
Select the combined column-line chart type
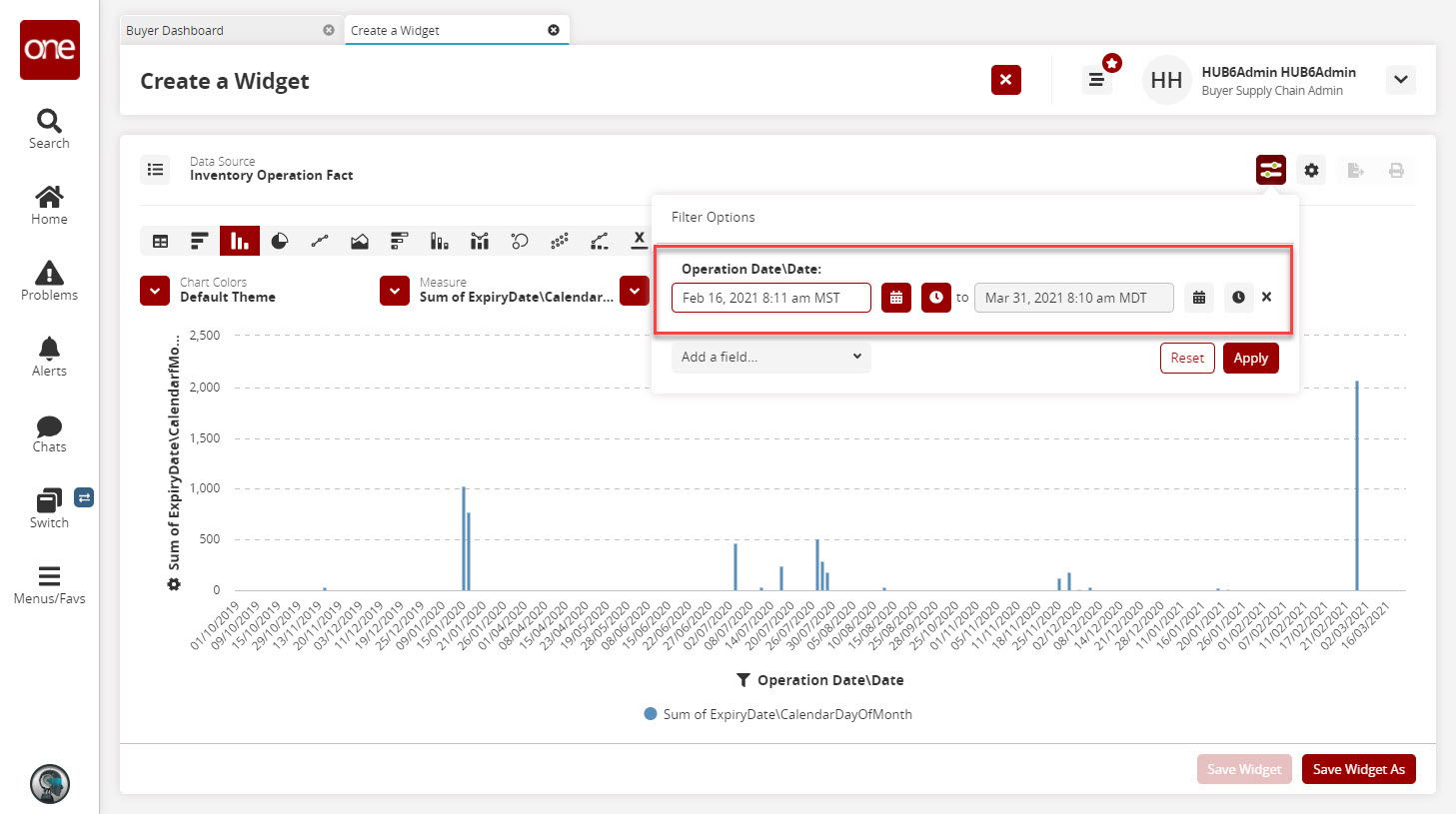tap(480, 241)
